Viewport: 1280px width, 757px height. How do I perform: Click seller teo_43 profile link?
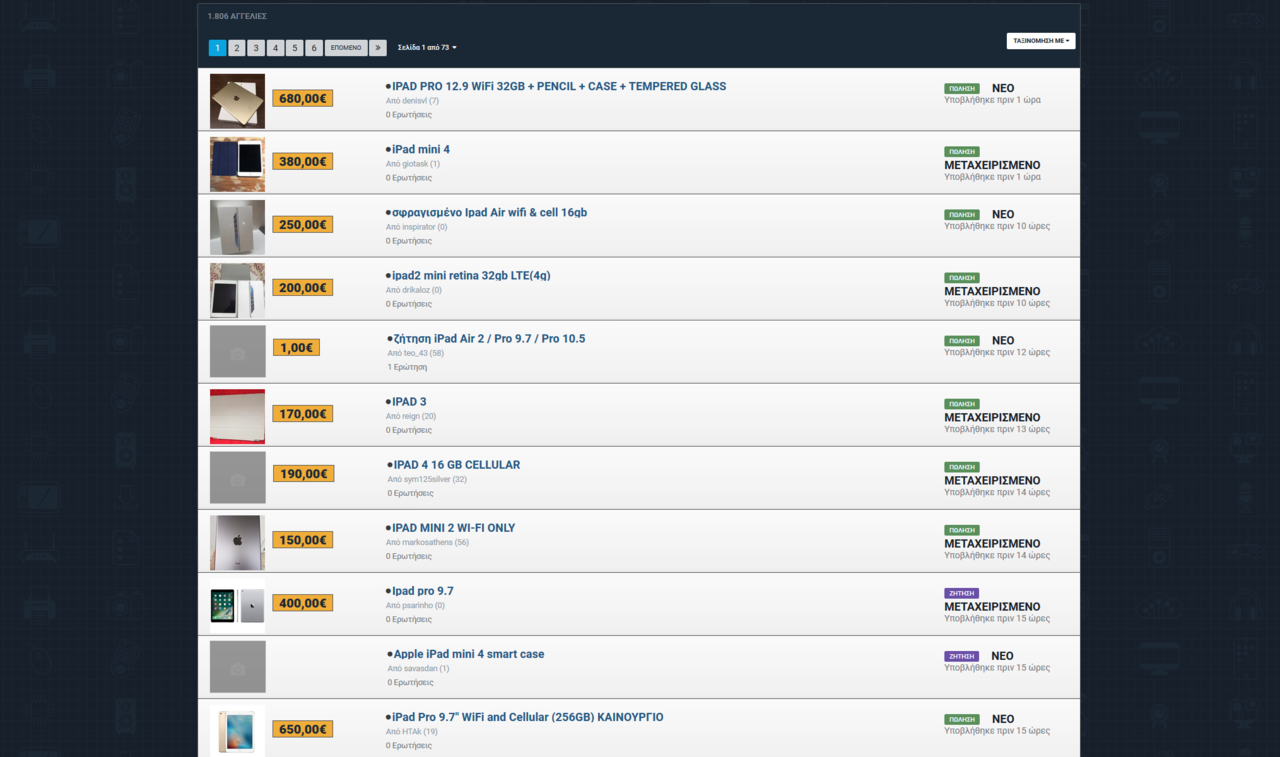pyautogui.click(x=416, y=353)
